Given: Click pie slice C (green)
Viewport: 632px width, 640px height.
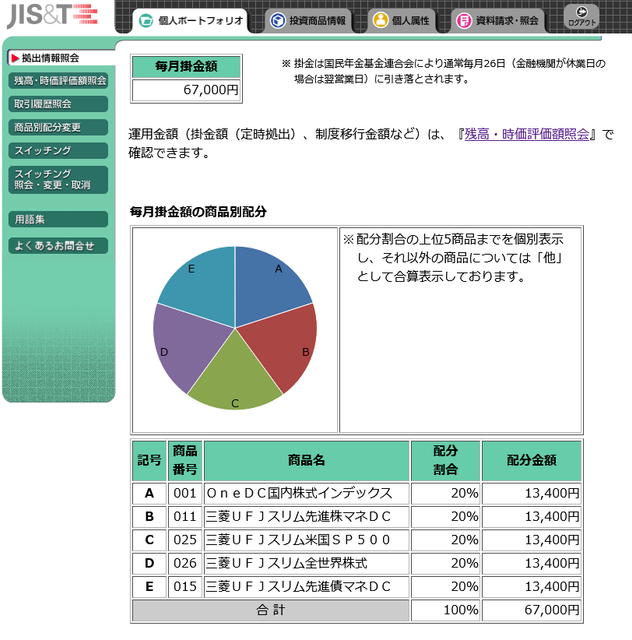Looking at the screenshot, I should click(235, 378).
